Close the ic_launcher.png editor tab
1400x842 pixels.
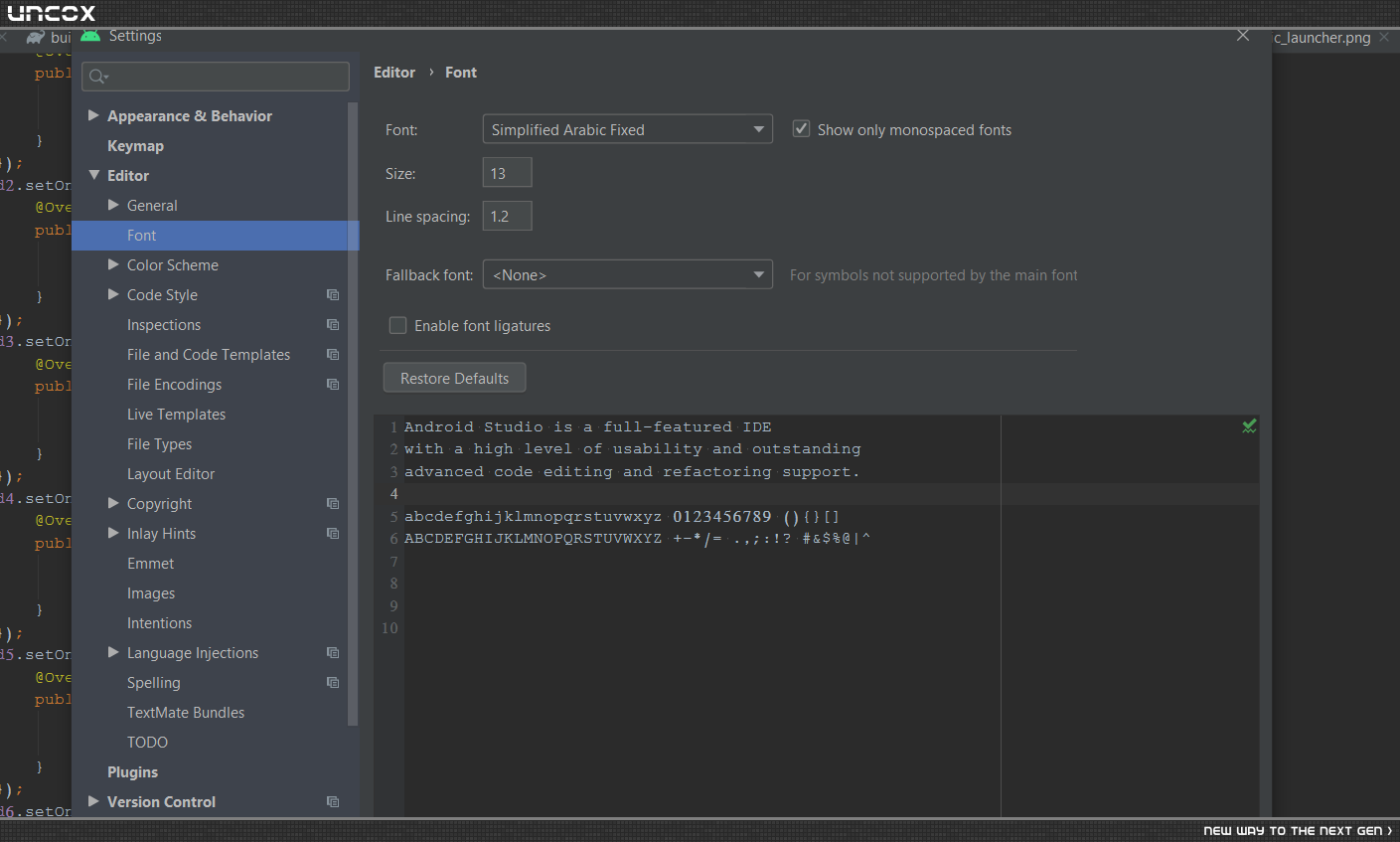pos(1384,37)
